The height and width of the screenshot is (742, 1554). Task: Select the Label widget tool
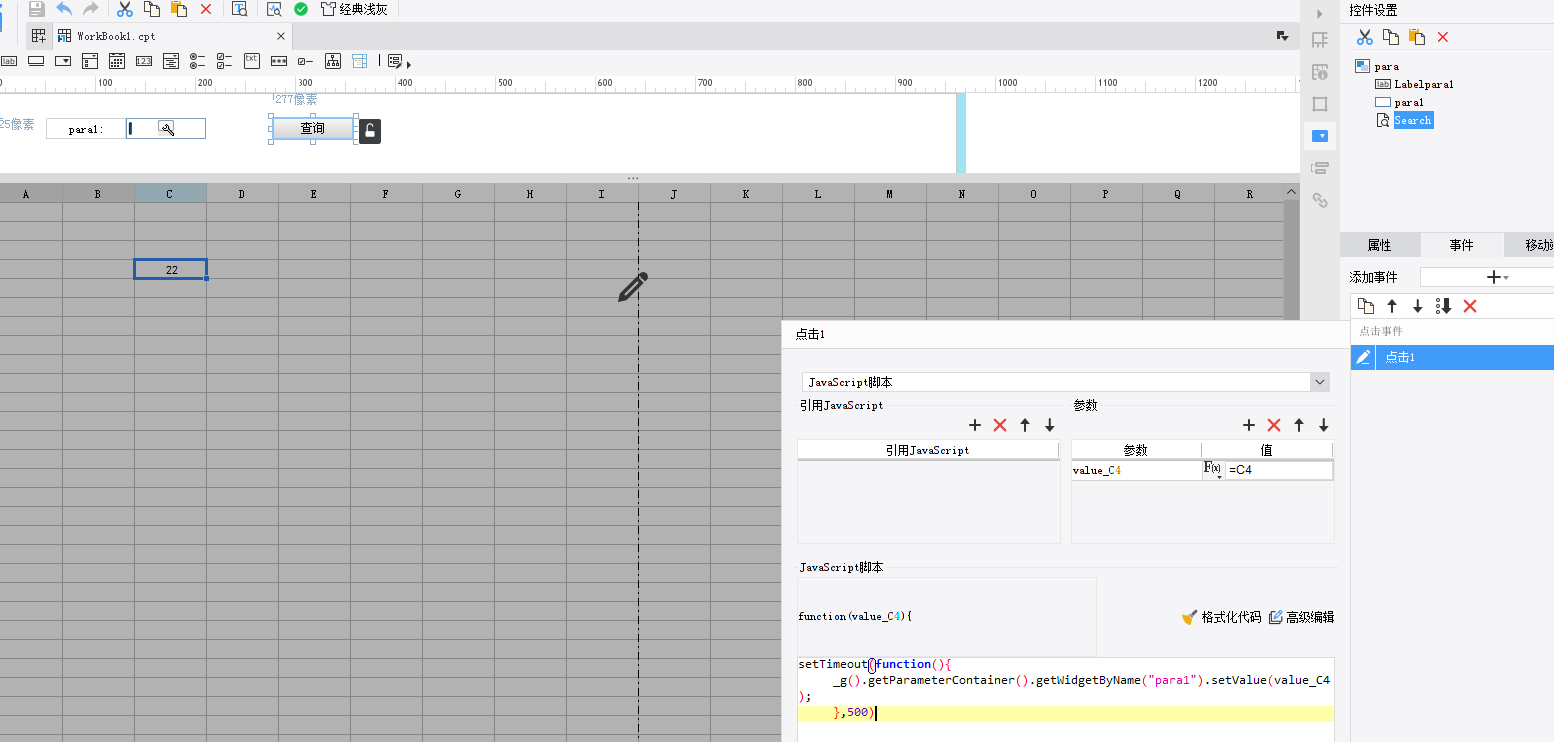click(8, 61)
